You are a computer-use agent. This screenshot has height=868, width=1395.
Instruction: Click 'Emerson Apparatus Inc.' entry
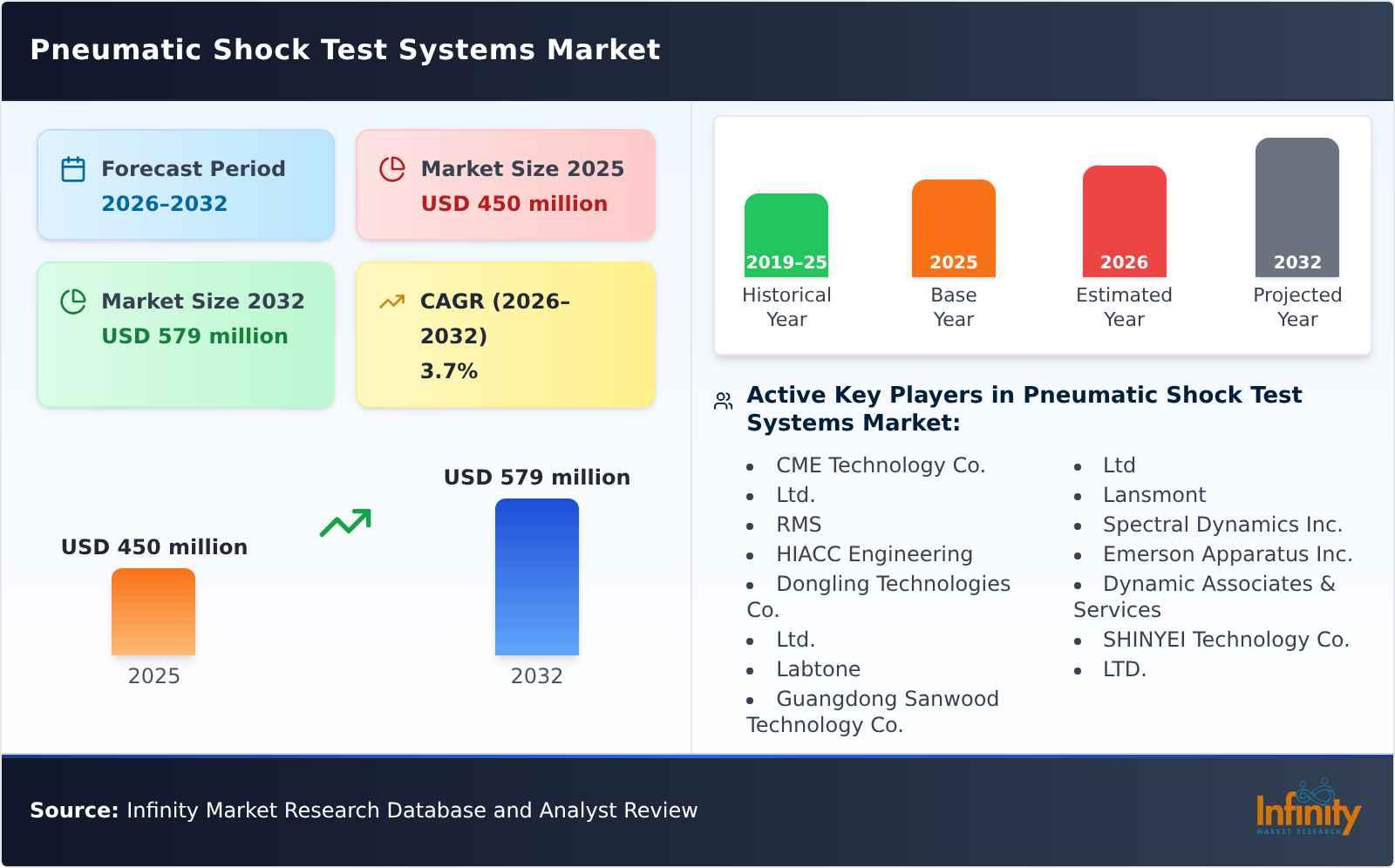coord(1228,554)
